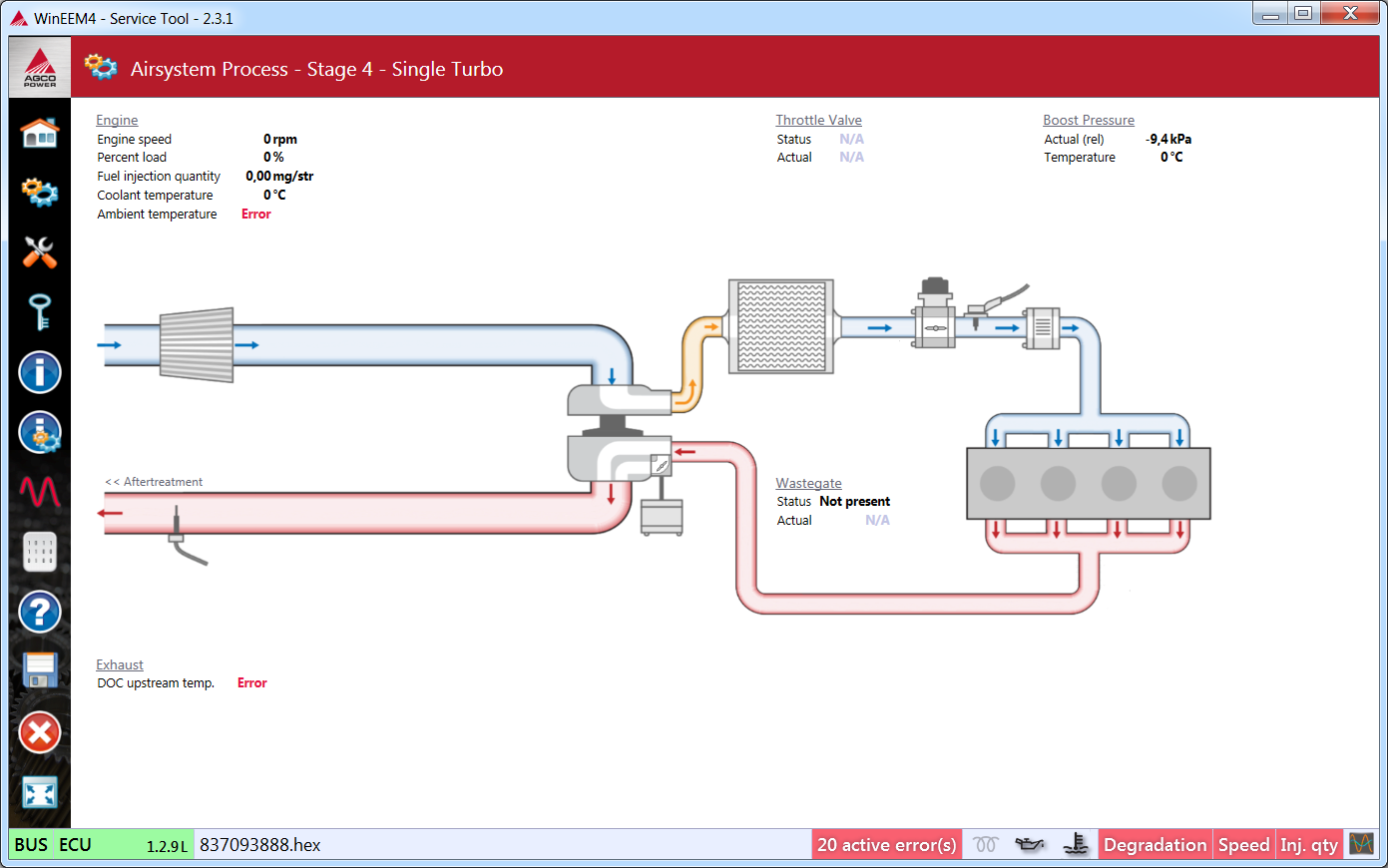Screen dimensions: 1388x868
Task: Click the binary data sheet icon
Action: pos(40,552)
